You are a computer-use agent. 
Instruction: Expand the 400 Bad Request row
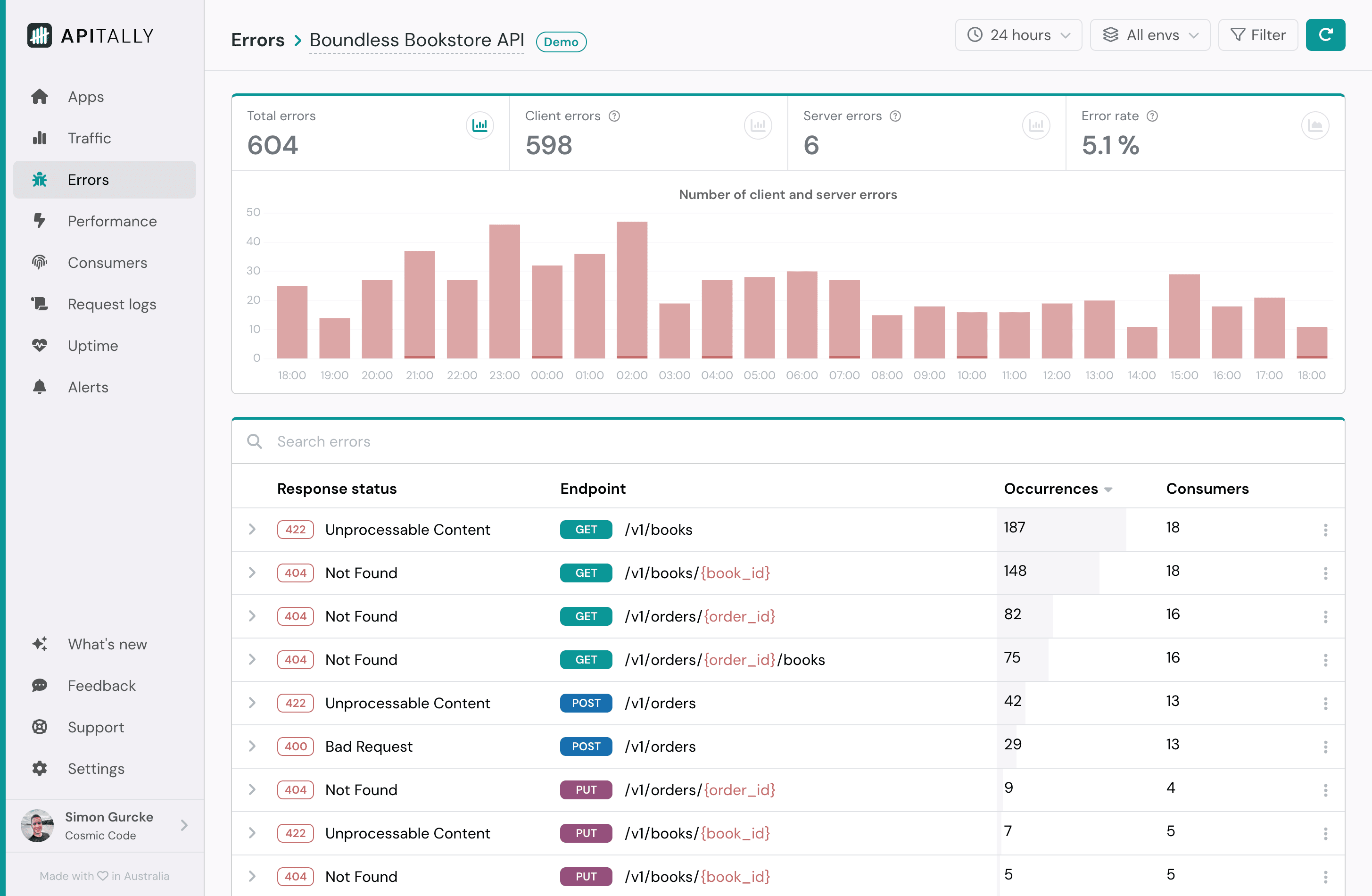click(x=252, y=746)
